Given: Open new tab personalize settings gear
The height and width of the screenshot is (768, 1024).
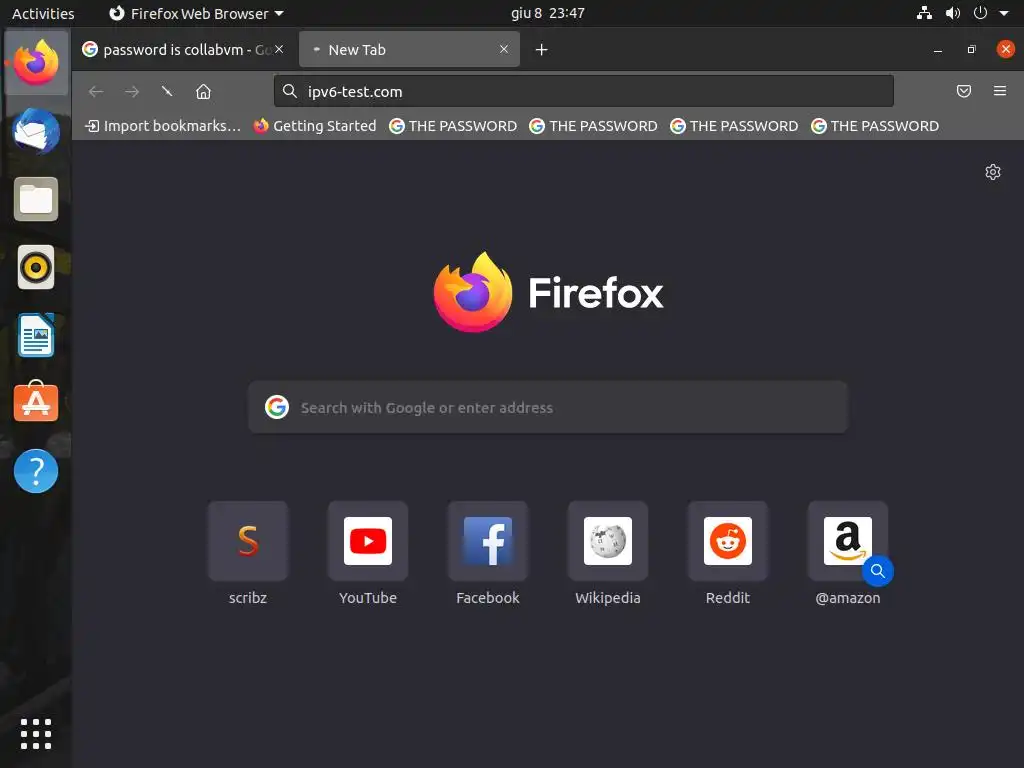Looking at the screenshot, I should [993, 172].
